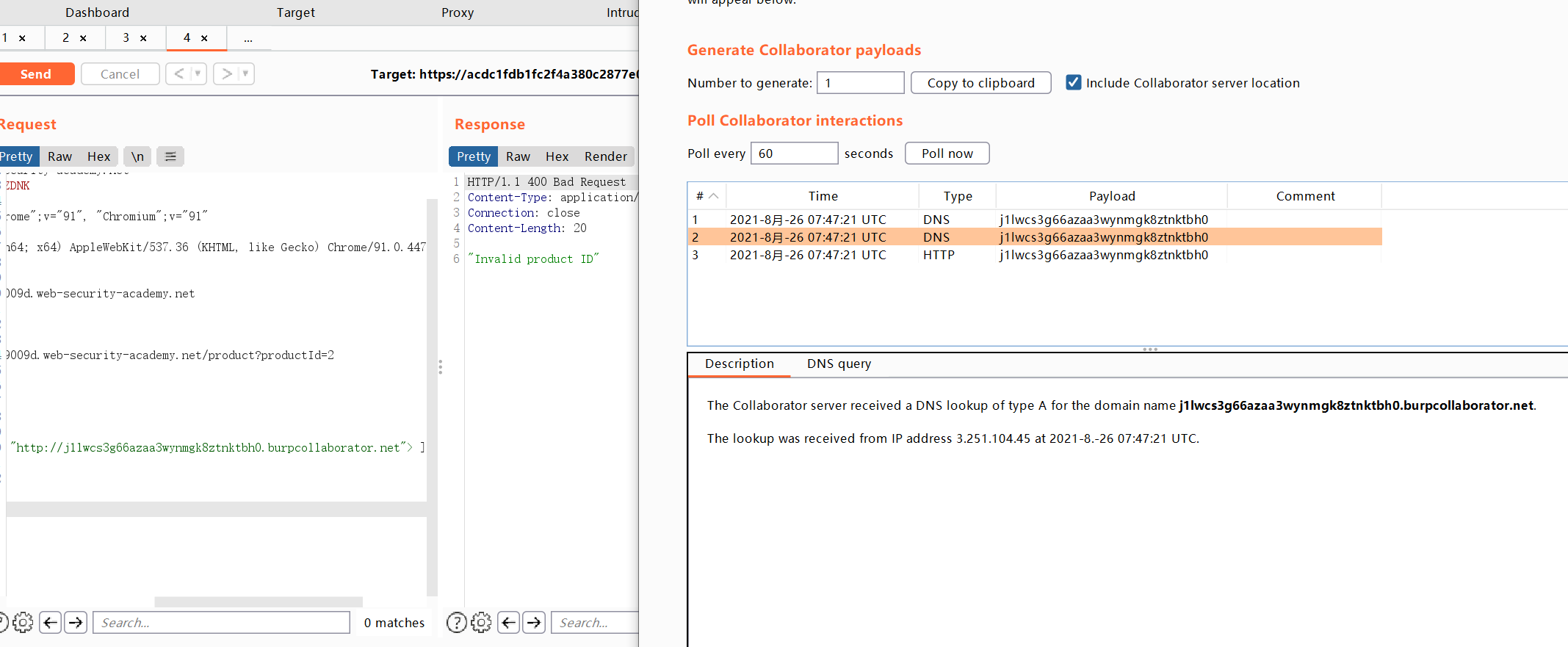Go to previous response search match
Screen dimensions: 1568x647
click(x=508, y=623)
